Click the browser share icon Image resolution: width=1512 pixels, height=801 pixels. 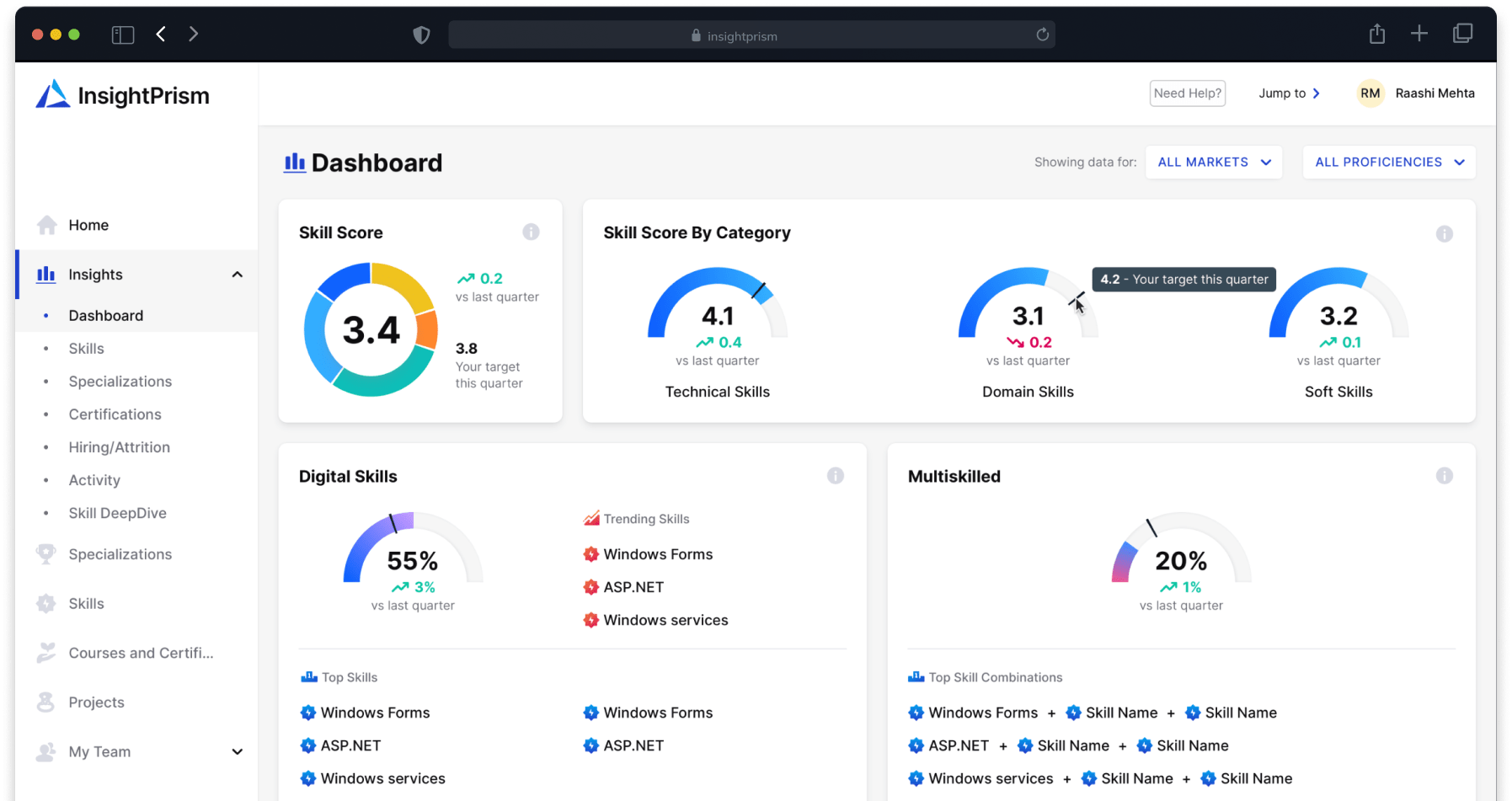1377,34
